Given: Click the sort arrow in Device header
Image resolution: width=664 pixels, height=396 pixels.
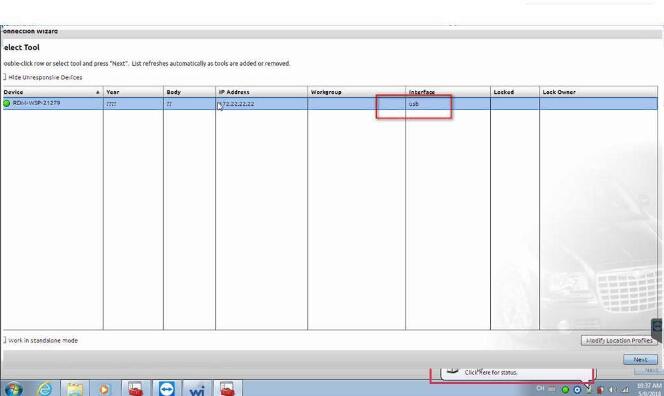Looking at the screenshot, I should pyautogui.click(x=98, y=92).
